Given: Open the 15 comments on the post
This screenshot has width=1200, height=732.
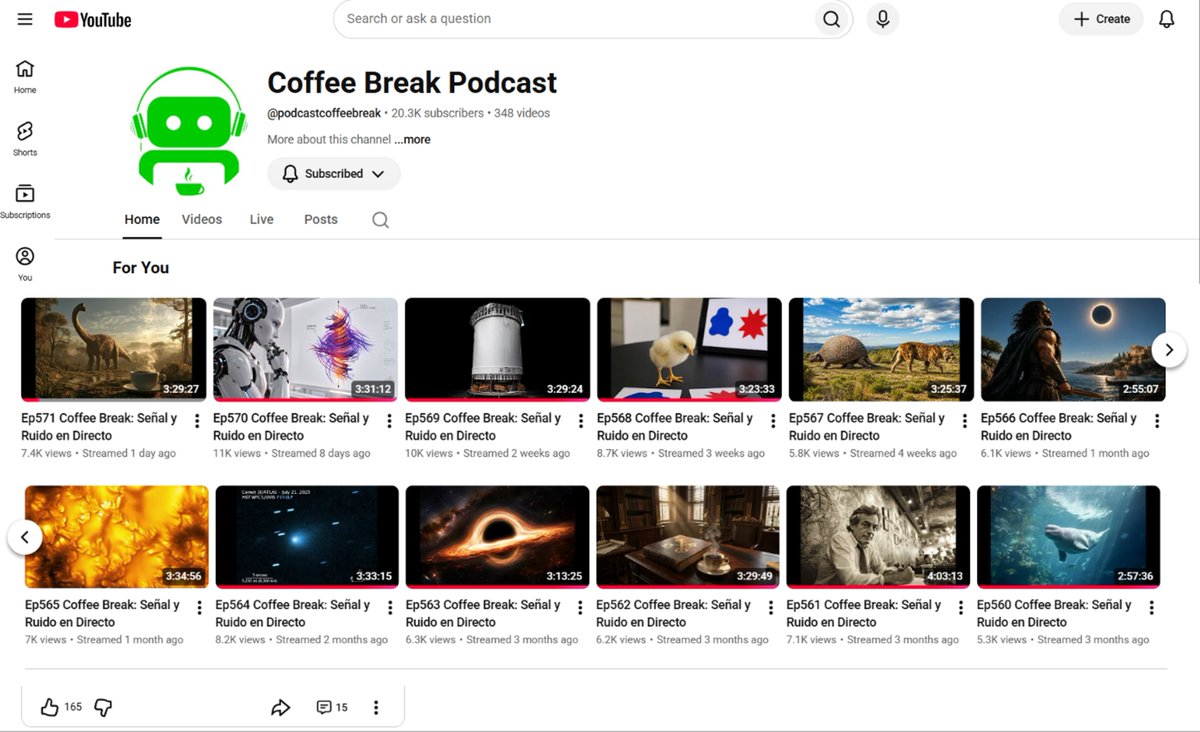Looking at the screenshot, I should [332, 707].
